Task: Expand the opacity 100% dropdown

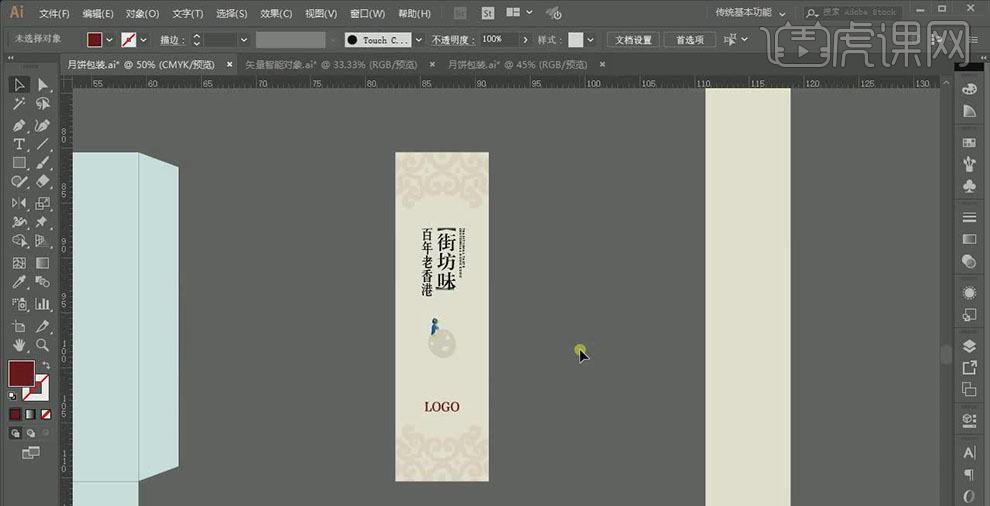Action: click(523, 40)
